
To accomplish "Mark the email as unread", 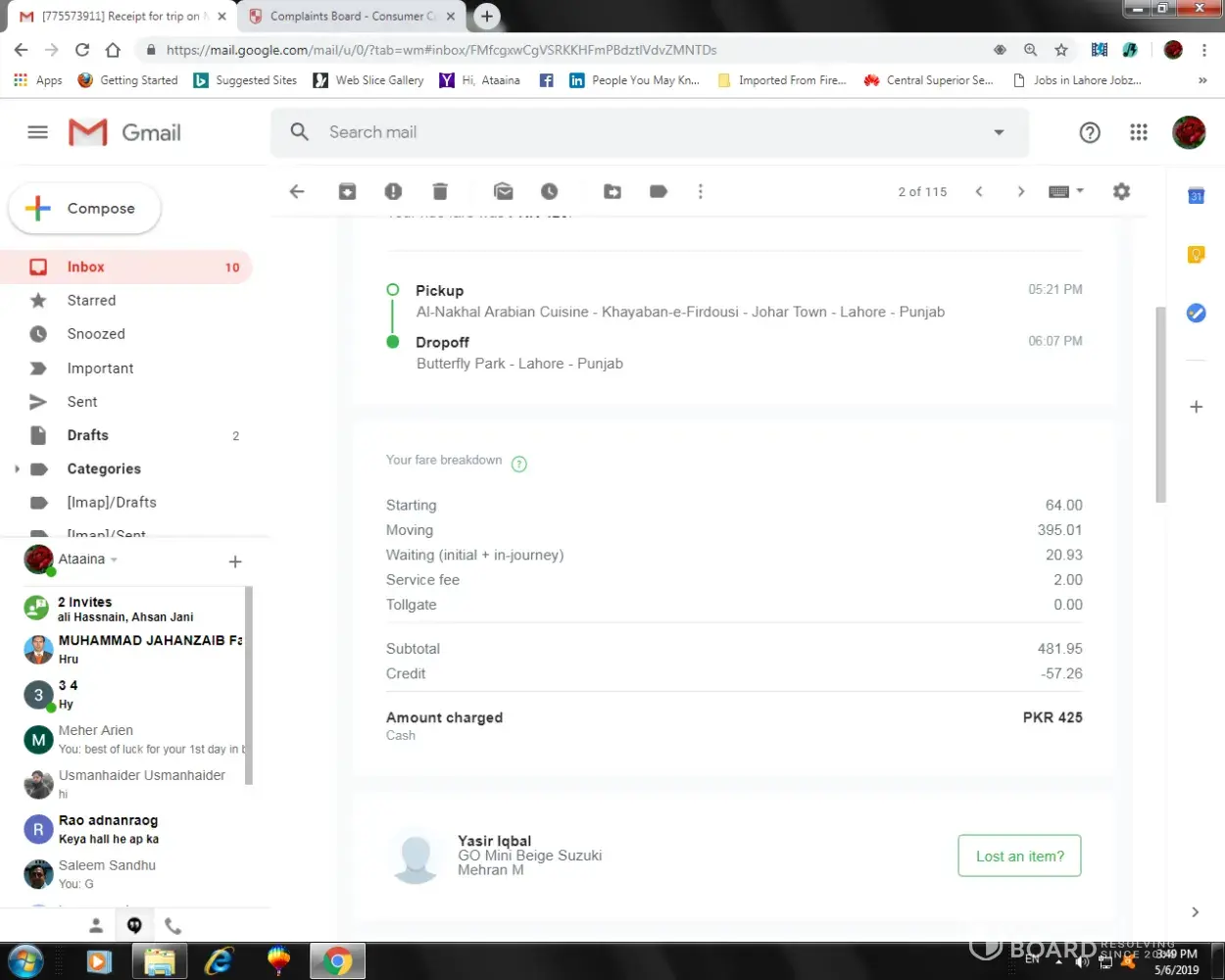I will pos(504,192).
